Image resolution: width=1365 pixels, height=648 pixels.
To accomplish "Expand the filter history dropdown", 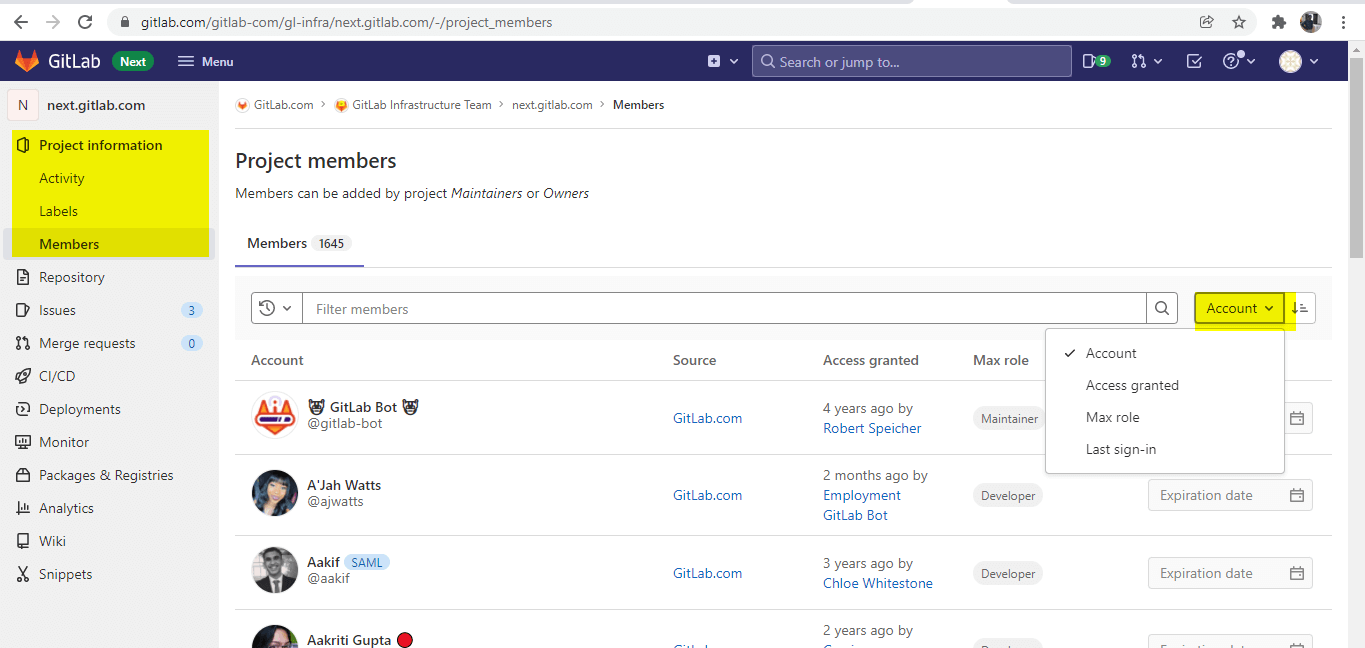I will (x=276, y=308).
